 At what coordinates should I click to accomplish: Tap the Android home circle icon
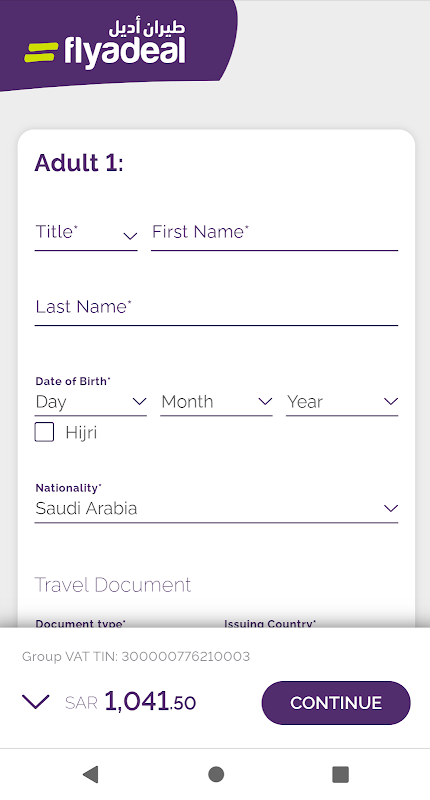(216, 774)
